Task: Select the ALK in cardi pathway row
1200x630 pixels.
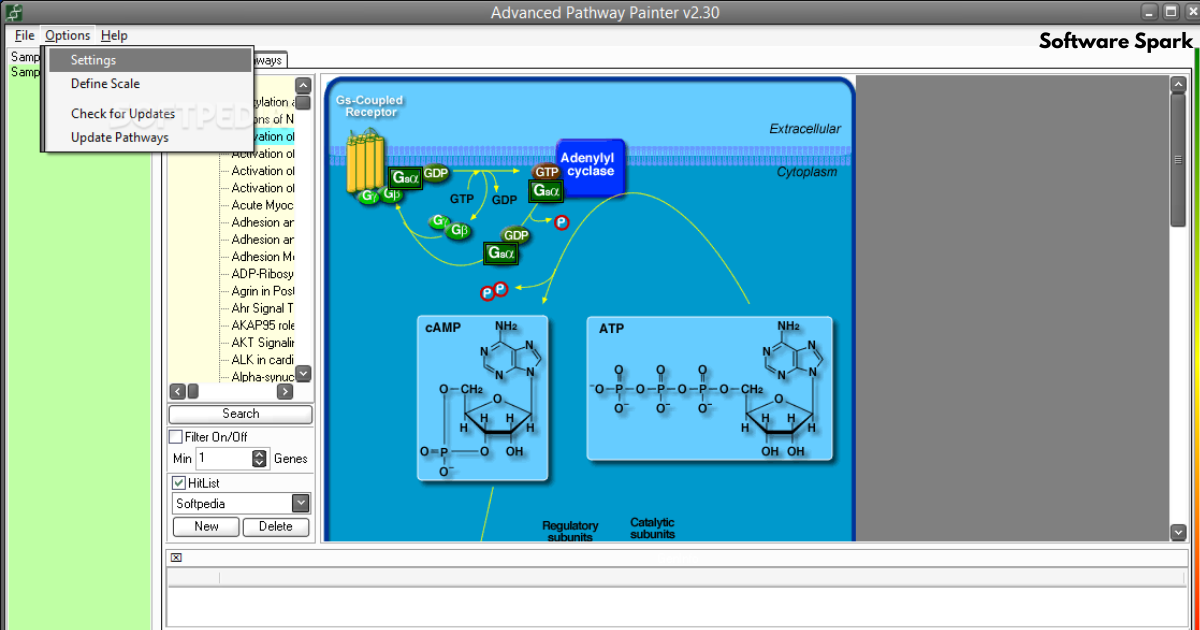Action: pyautogui.click(x=263, y=360)
